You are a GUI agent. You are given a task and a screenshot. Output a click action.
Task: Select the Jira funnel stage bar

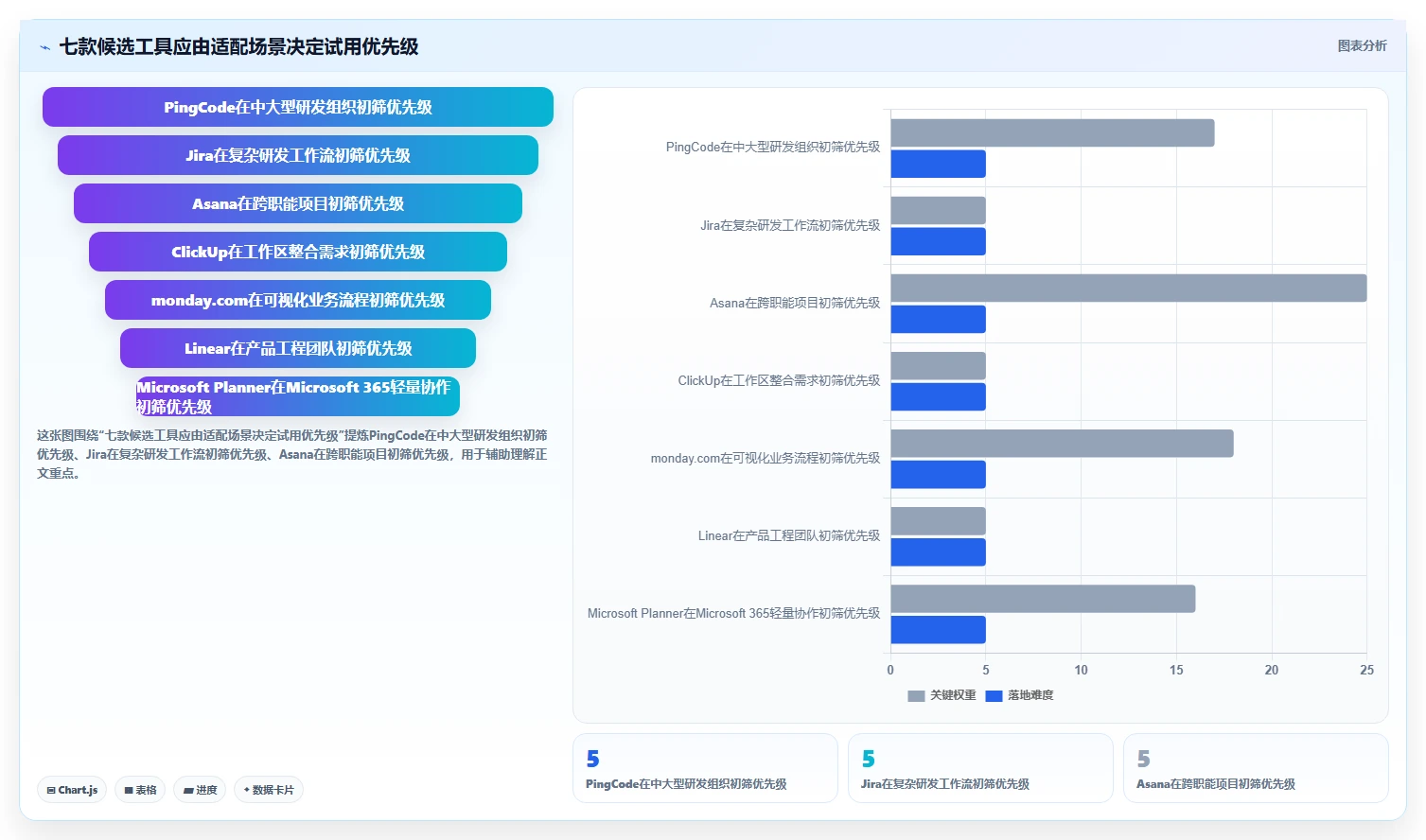(298, 155)
